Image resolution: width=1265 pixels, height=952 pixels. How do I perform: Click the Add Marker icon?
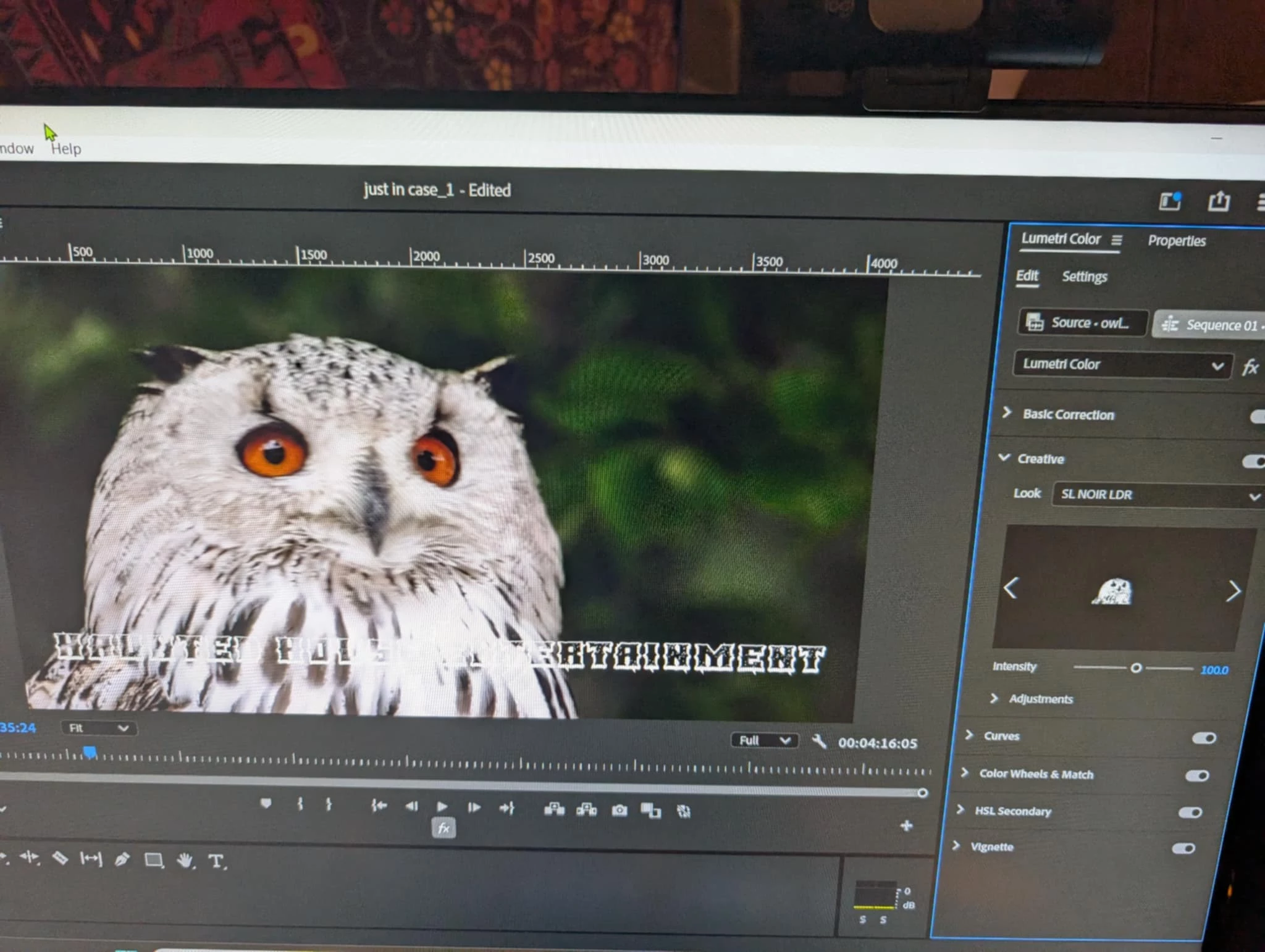coord(266,803)
